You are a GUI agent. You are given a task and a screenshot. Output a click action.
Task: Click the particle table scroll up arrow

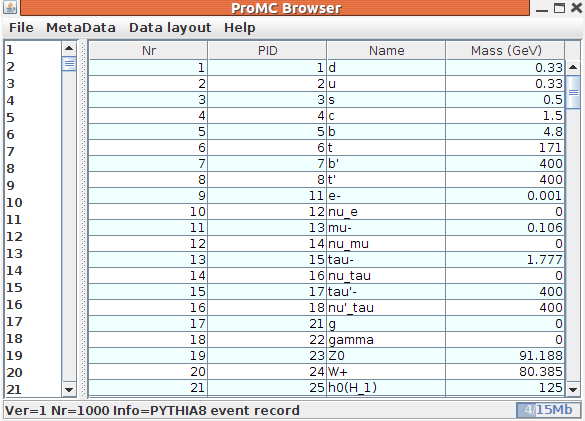573,68
